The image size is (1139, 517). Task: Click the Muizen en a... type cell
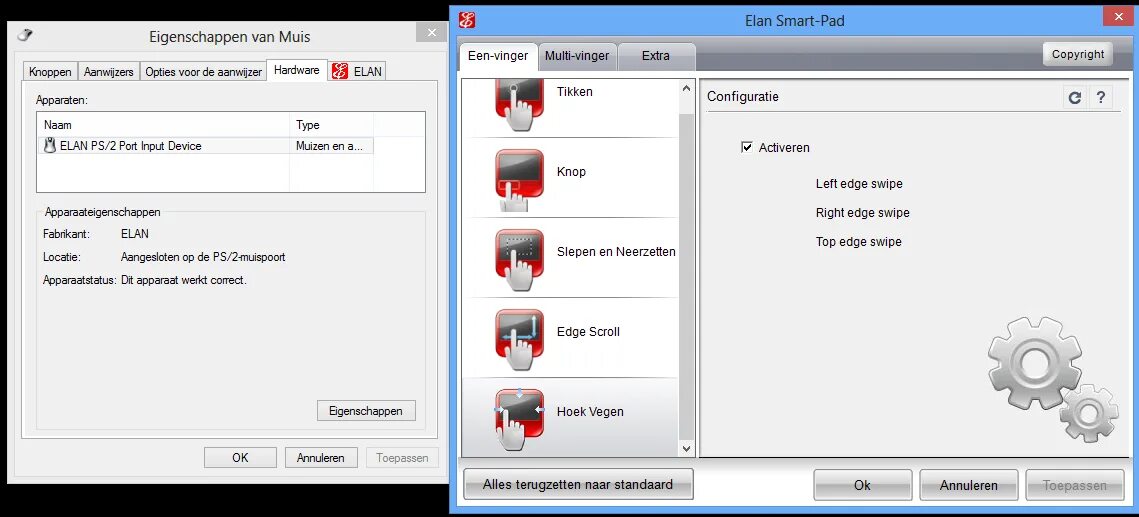331,145
